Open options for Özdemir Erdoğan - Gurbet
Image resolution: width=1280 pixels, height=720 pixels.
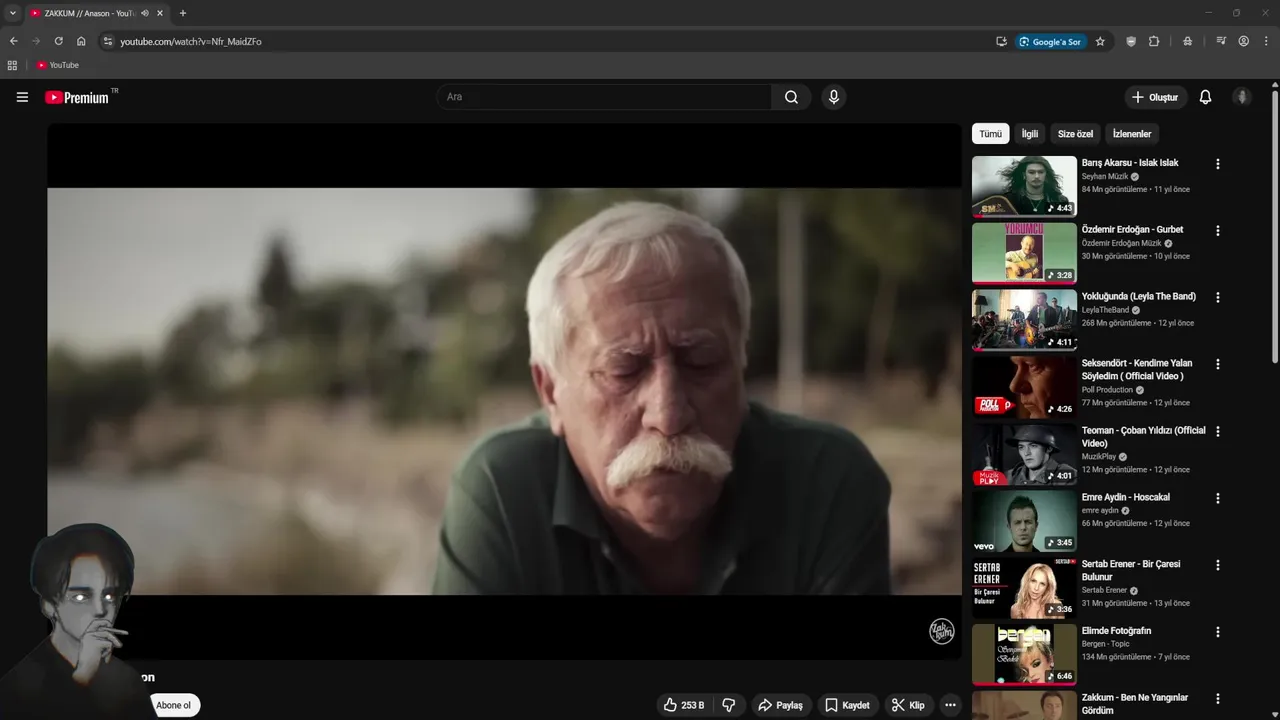(x=1217, y=231)
